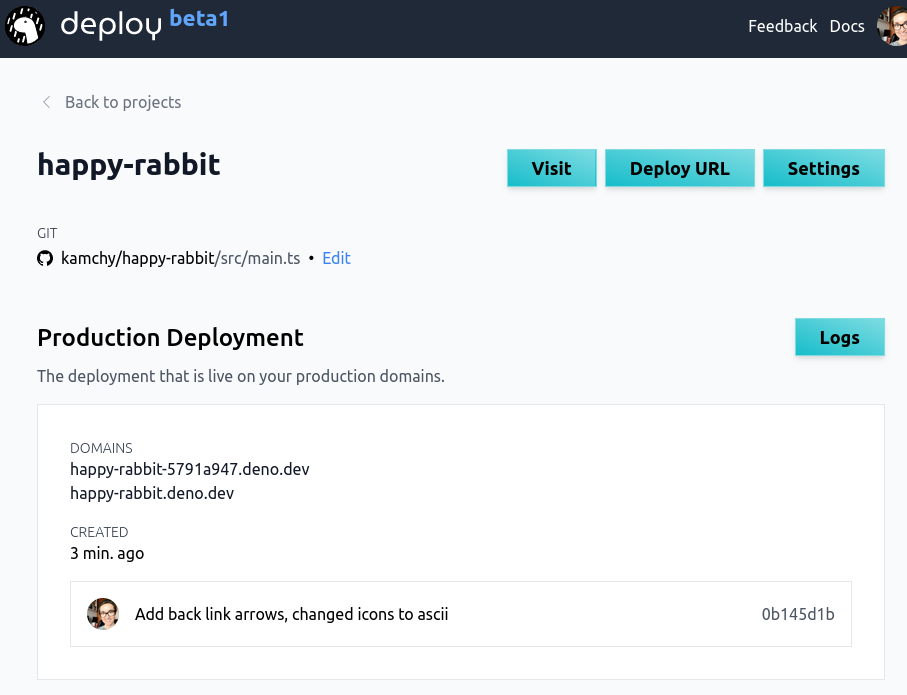
Task: Click the back chevron before Back to projects
Action: point(46,102)
